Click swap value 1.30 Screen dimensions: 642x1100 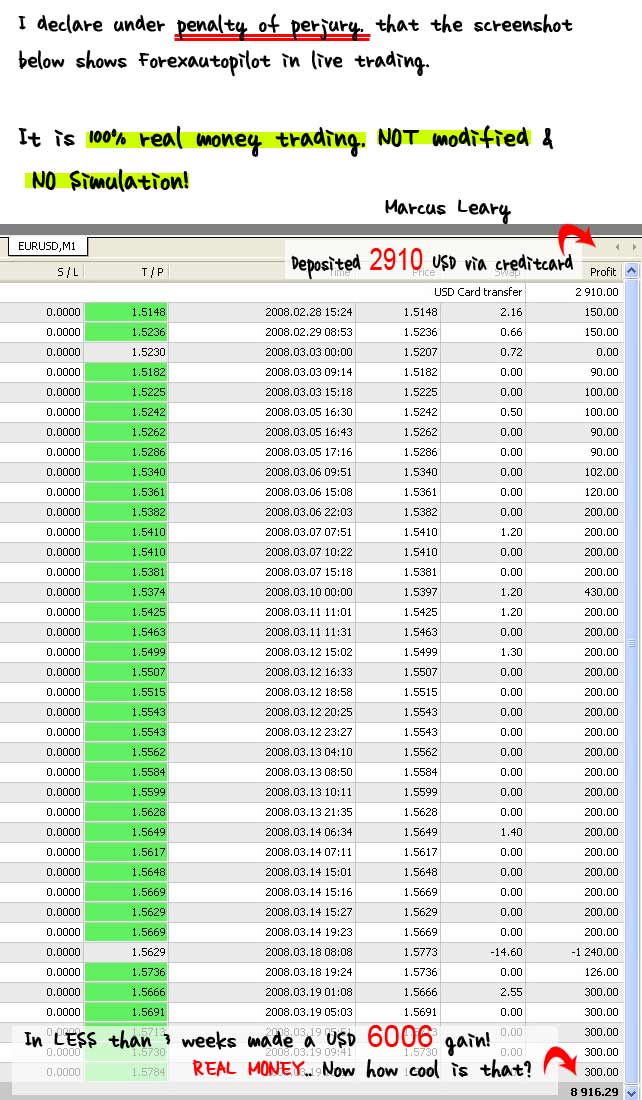[x=511, y=652]
